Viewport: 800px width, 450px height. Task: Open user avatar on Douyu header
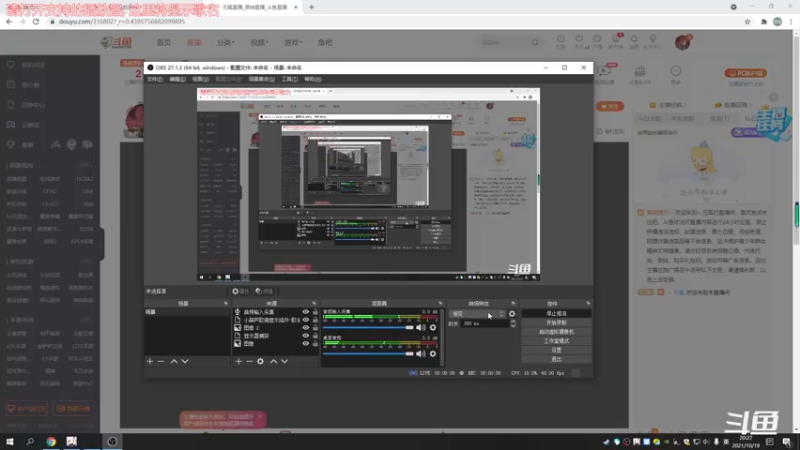coord(683,42)
